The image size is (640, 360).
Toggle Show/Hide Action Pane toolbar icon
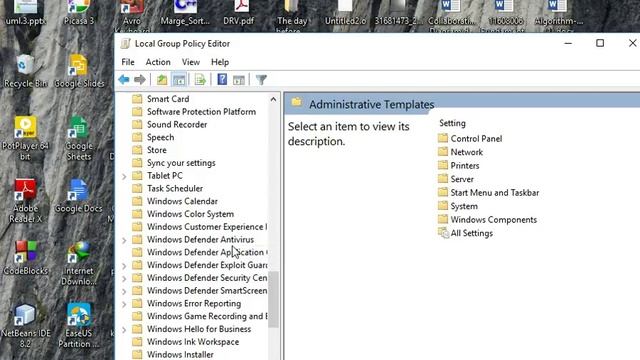239,80
